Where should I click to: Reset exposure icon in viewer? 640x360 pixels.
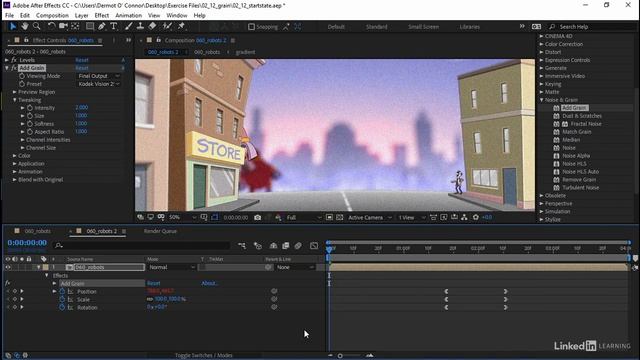[x=476, y=218]
